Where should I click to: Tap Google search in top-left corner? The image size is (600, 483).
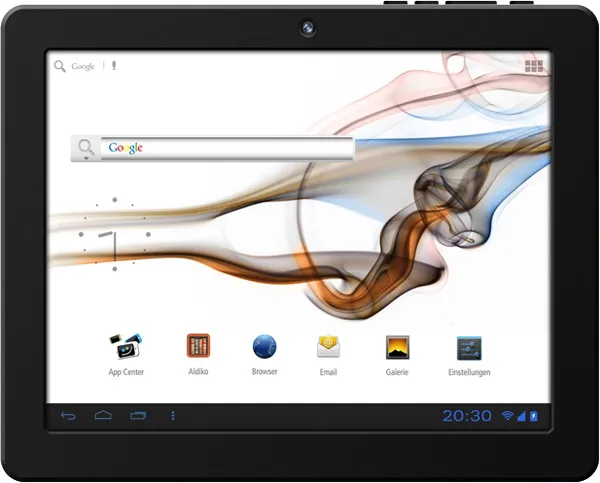pos(74,66)
